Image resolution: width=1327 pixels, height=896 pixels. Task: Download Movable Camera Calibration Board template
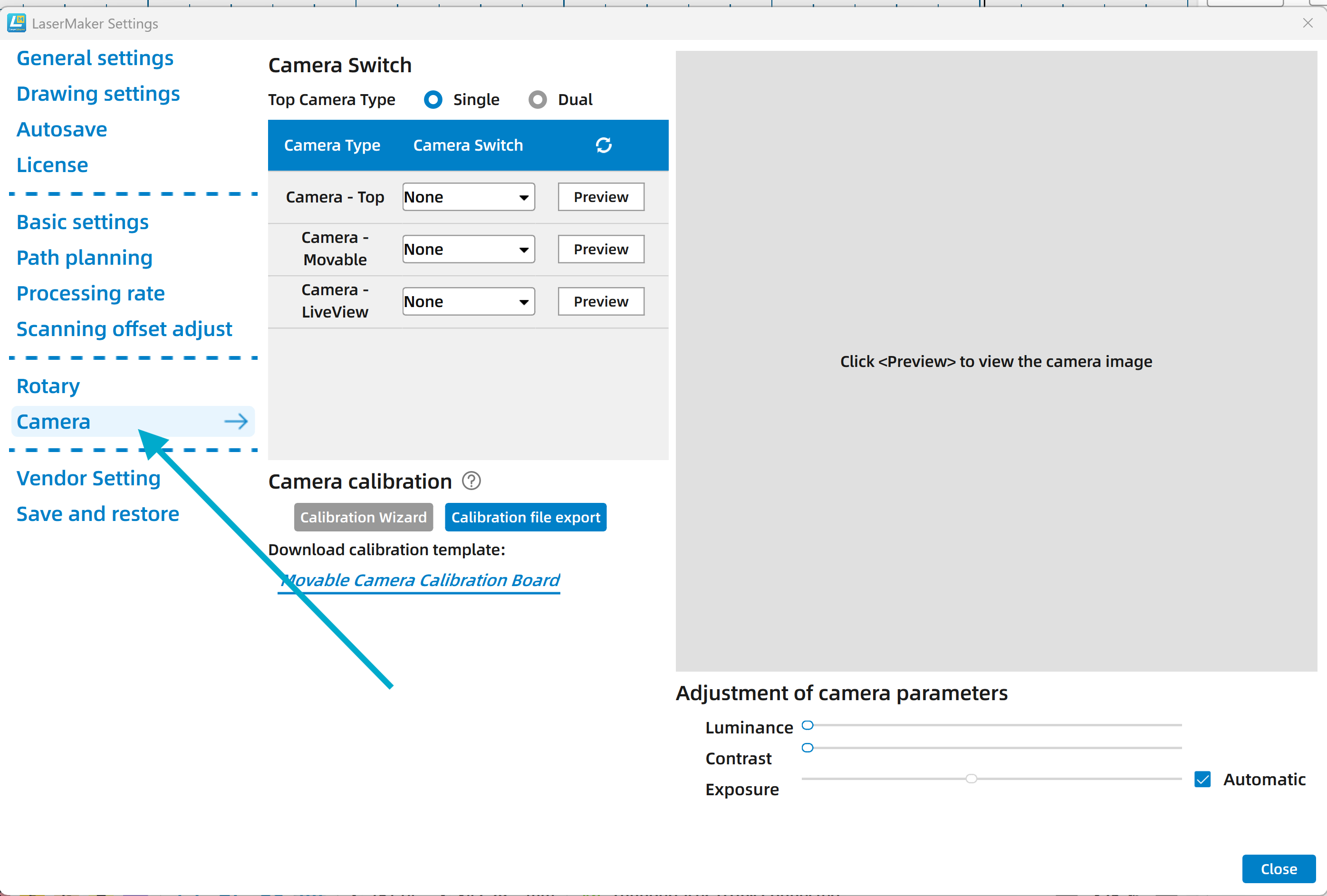tap(419, 580)
